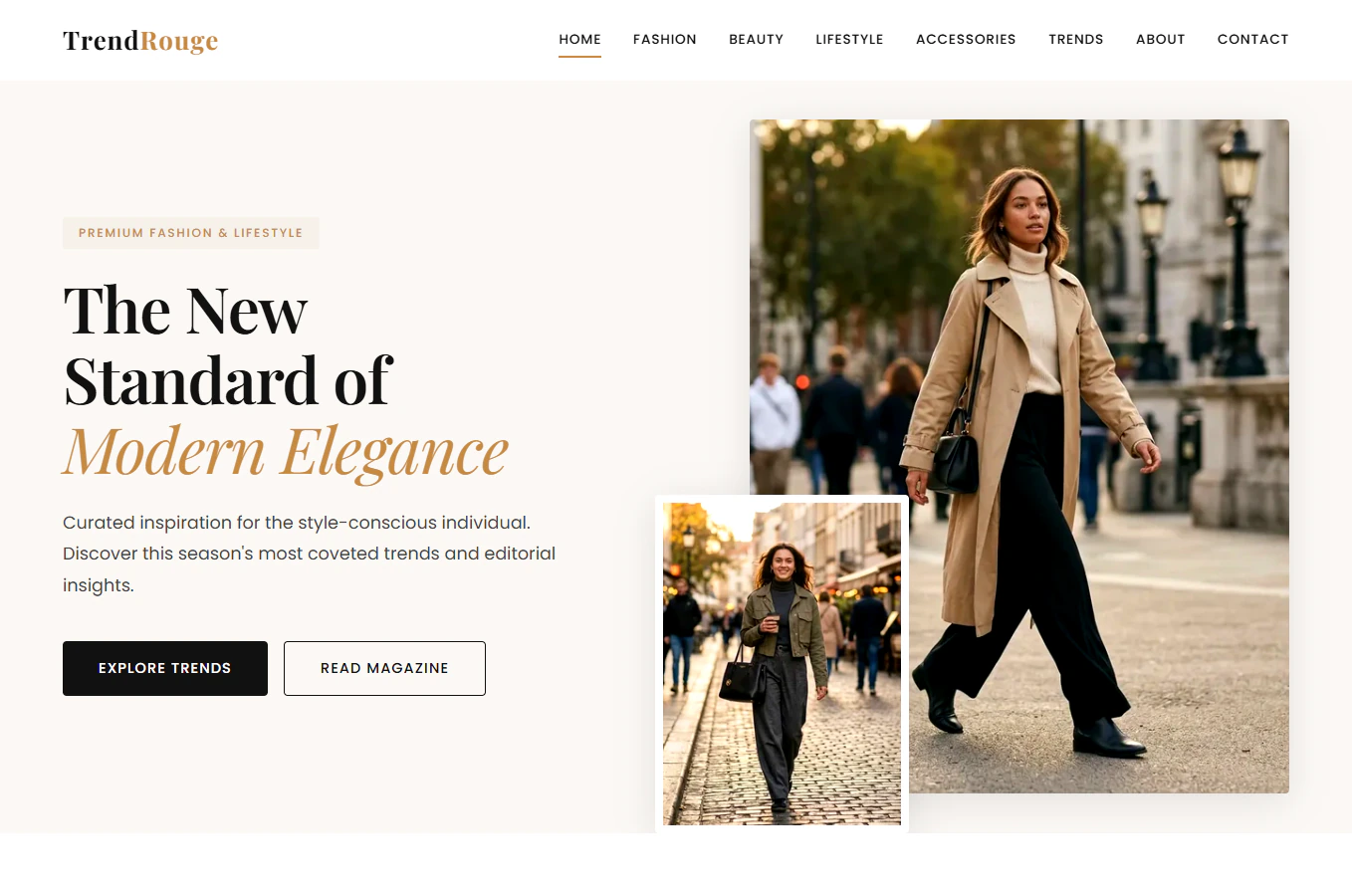Click the Explore Trends button
Viewport: 1352px width, 896px height.
click(x=165, y=668)
